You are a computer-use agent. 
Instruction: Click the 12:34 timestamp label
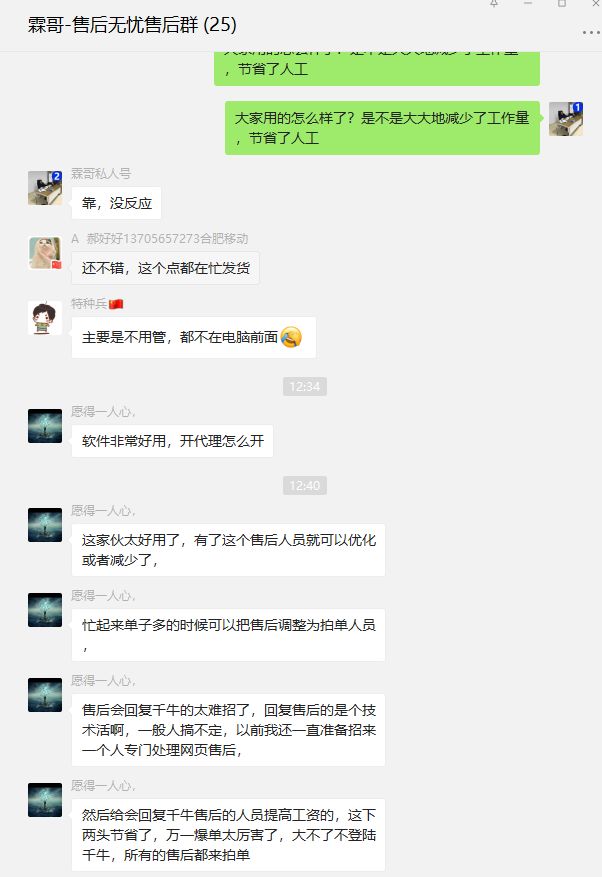(x=305, y=386)
